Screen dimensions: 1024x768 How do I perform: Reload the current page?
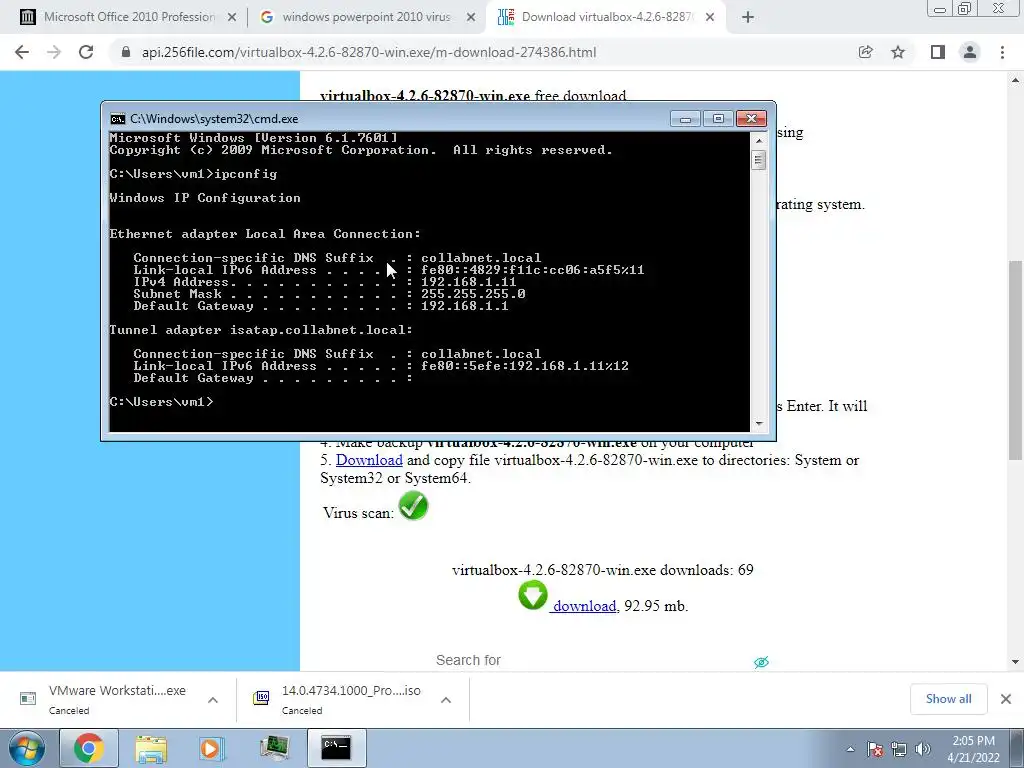[86, 52]
